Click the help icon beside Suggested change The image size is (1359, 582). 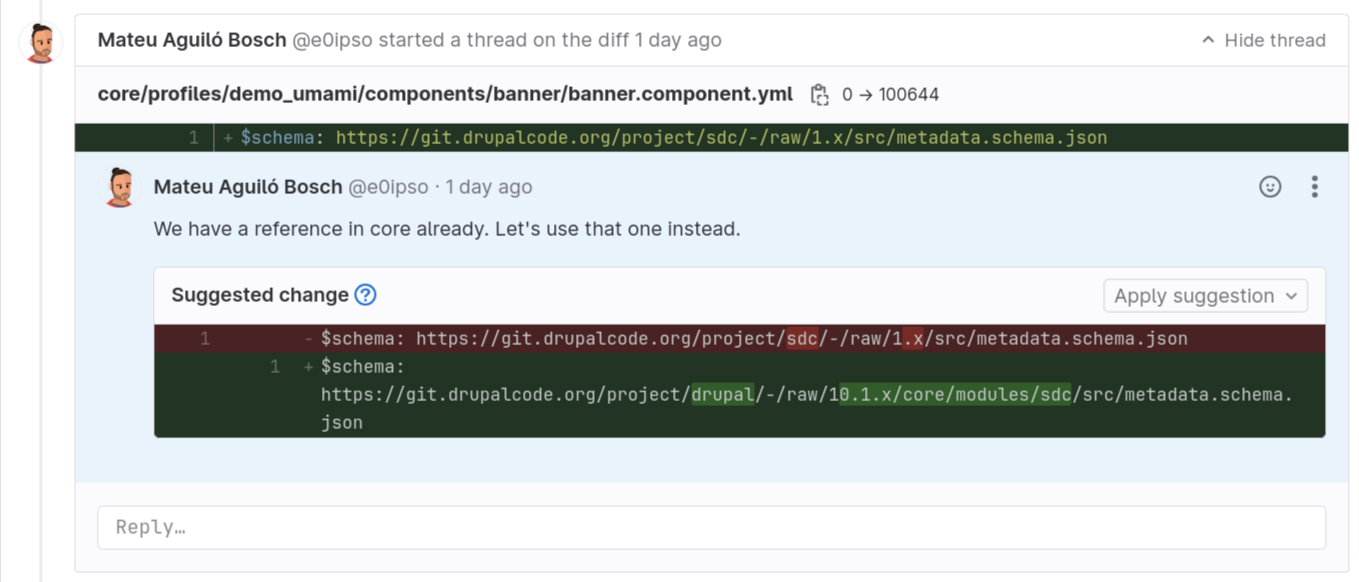click(x=364, y=294)
